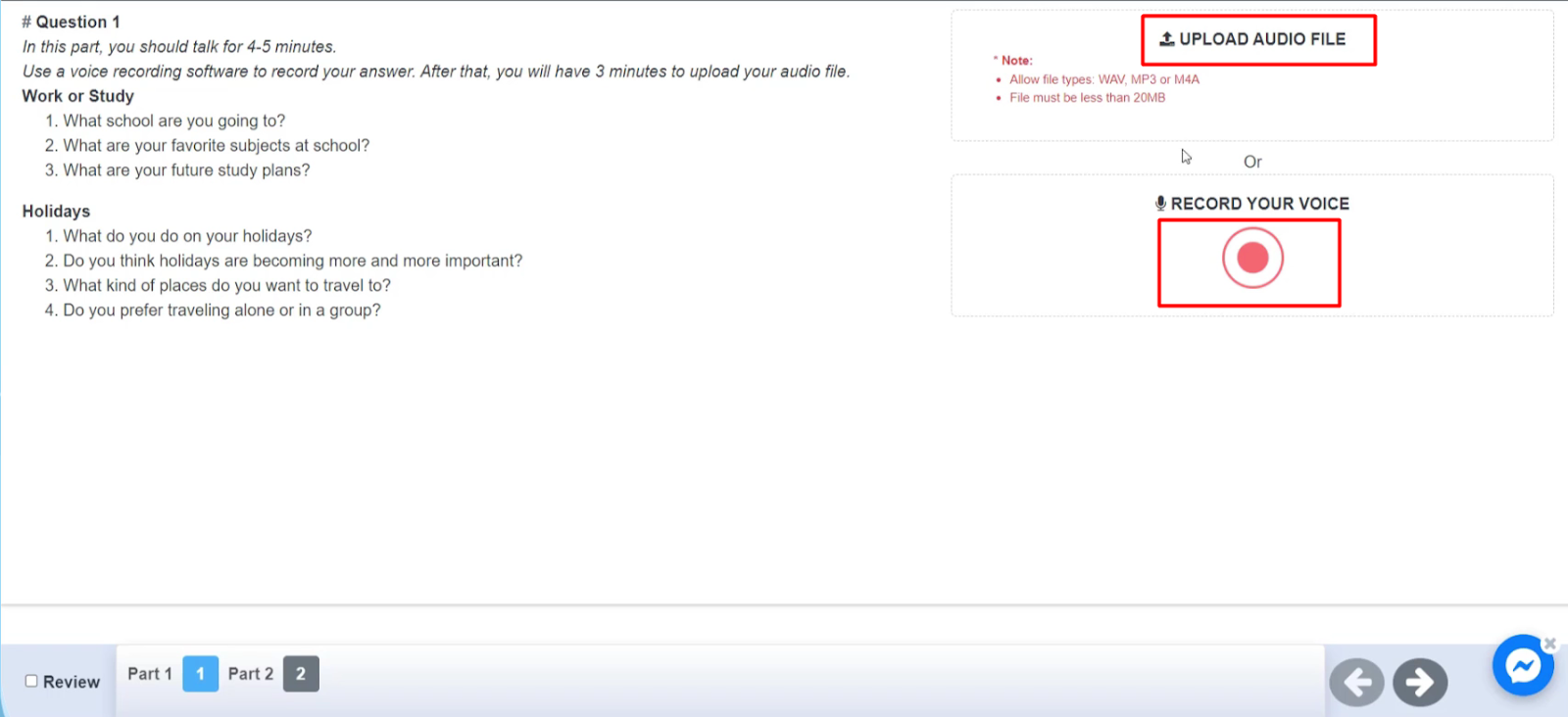Click the Question 1 heading
This screenshot has height=717, width=1568.
click(71, 22)
